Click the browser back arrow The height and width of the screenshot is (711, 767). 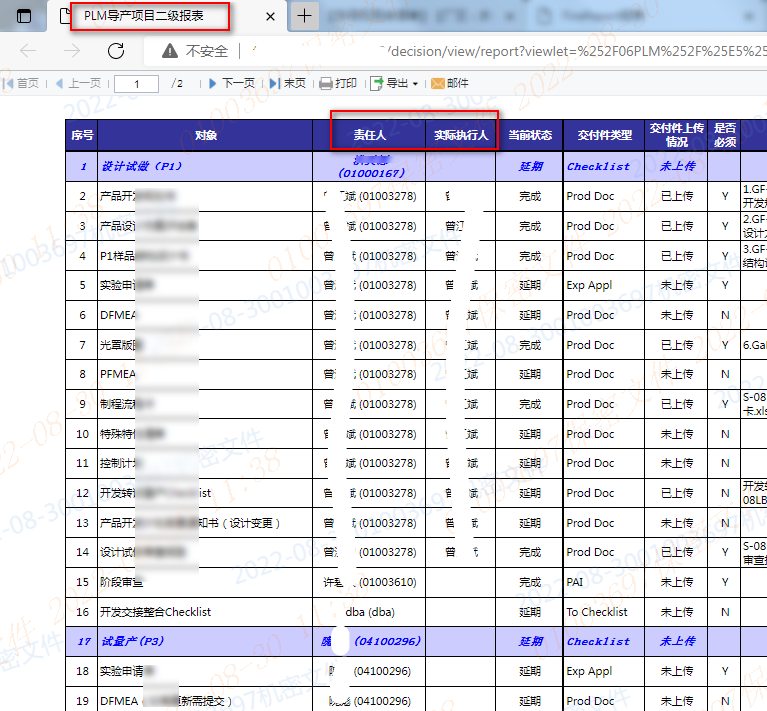pyautogui.click(x=29, y=51)
